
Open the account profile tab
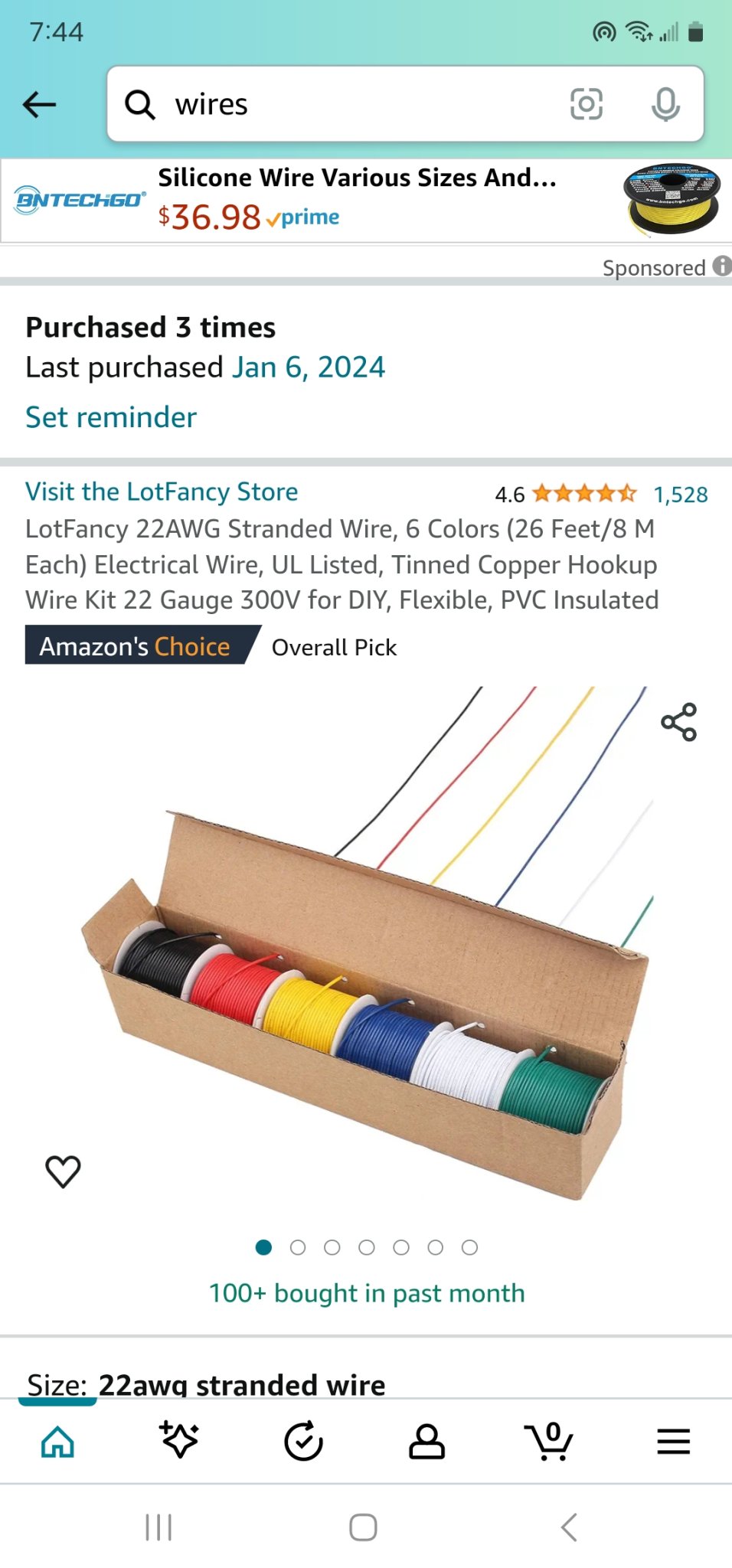(426, 1442)
